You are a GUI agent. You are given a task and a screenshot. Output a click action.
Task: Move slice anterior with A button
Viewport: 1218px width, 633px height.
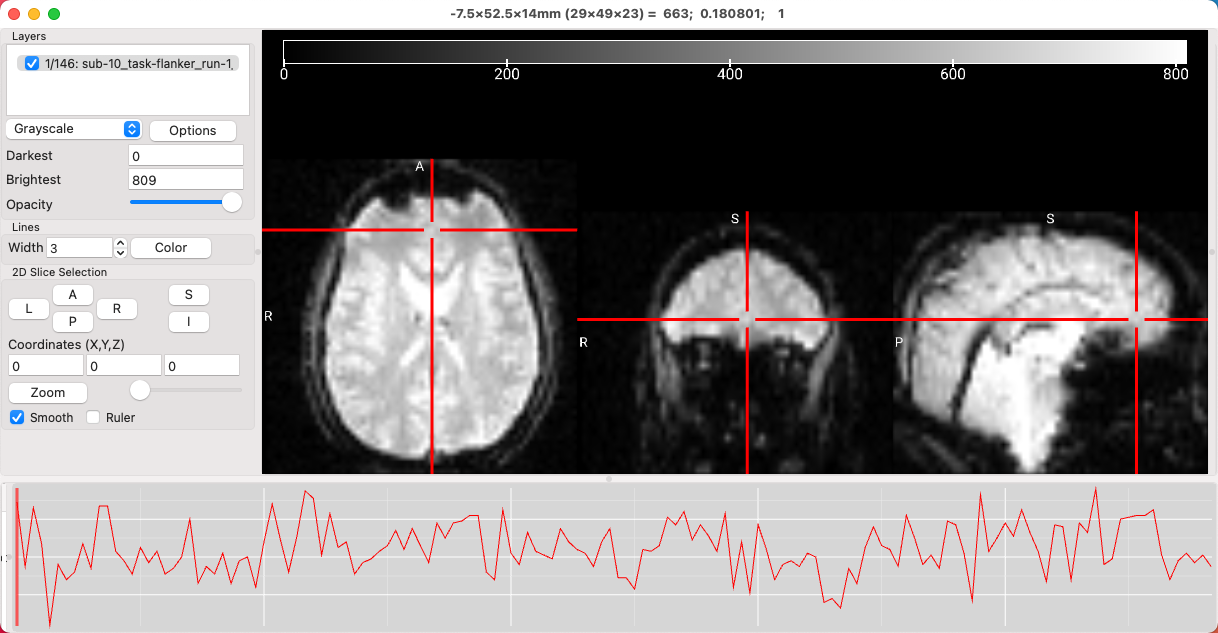tap(72, 295)
